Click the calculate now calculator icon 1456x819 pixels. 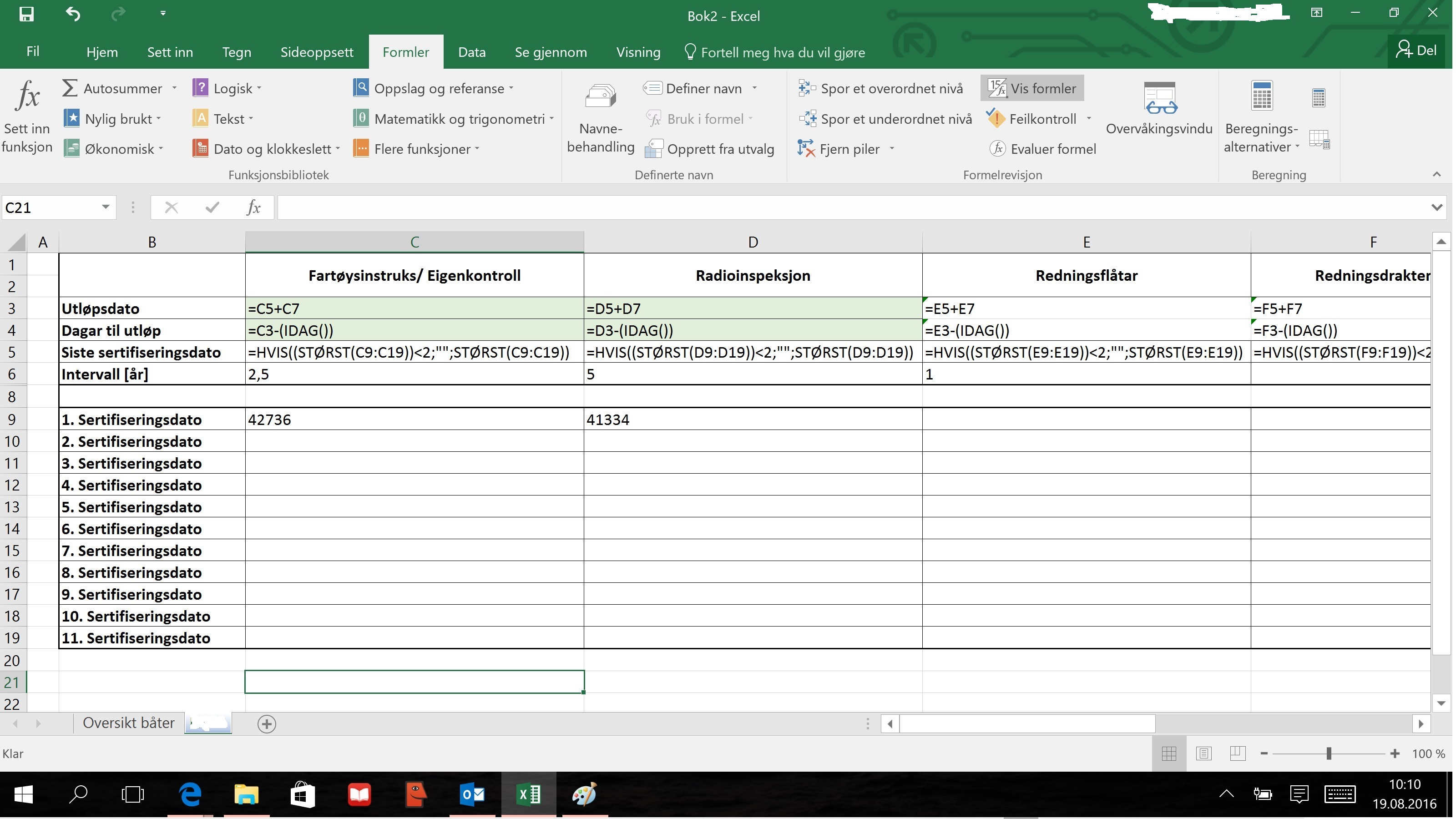1318,98
